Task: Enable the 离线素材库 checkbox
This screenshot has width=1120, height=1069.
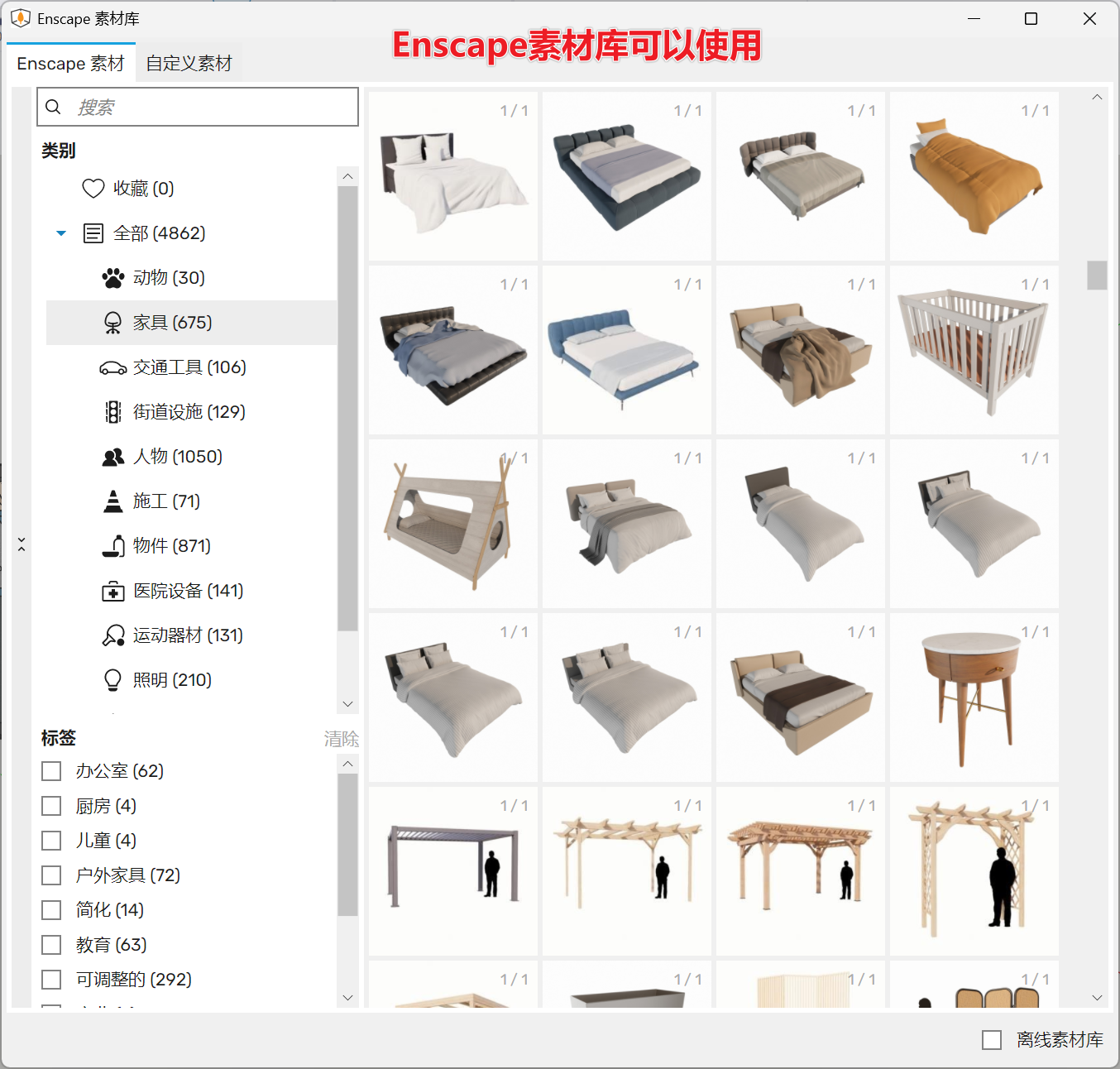Action: (x=992, y=1040)
